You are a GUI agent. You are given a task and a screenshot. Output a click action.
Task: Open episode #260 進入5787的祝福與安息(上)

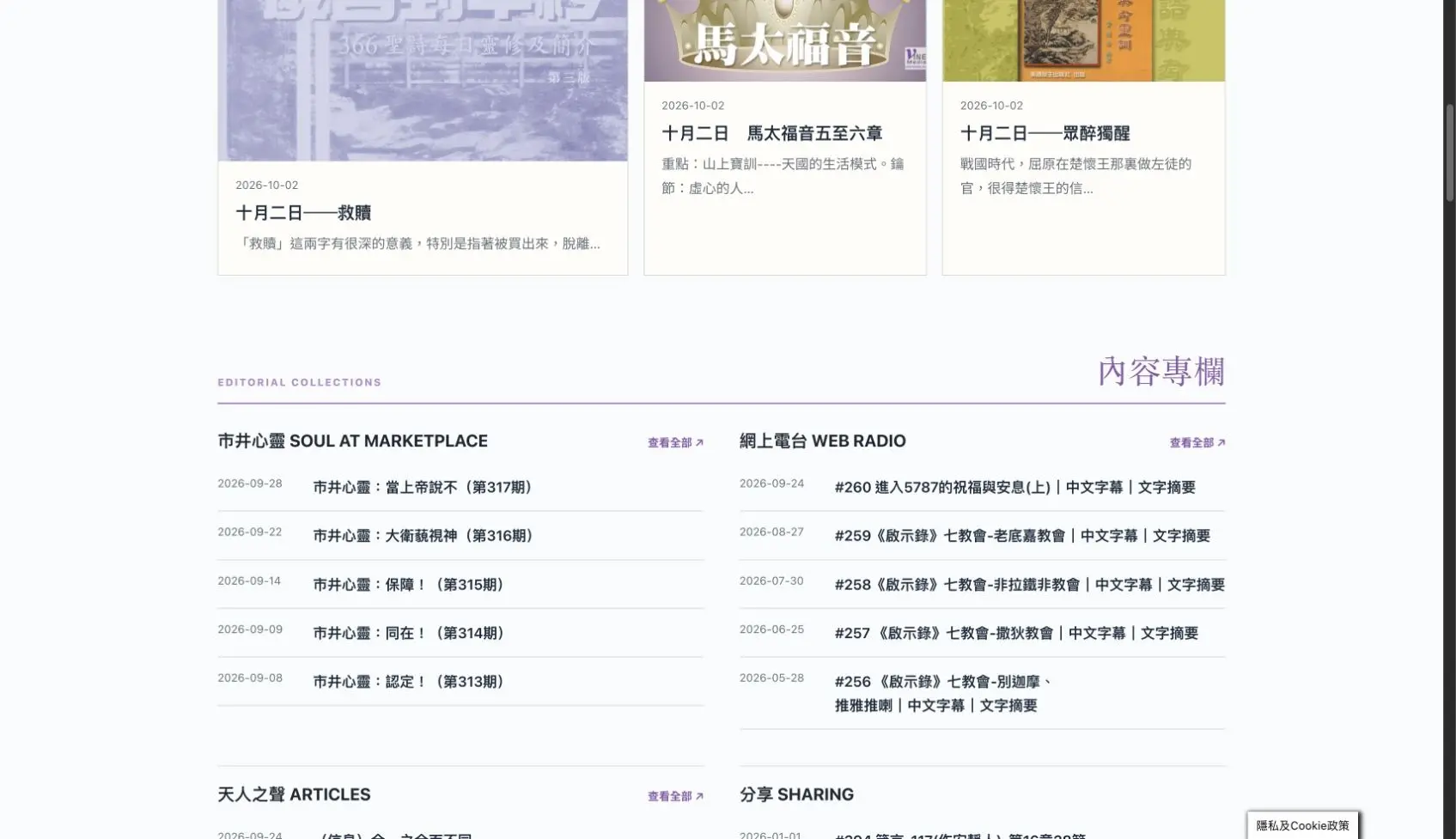1014,488
